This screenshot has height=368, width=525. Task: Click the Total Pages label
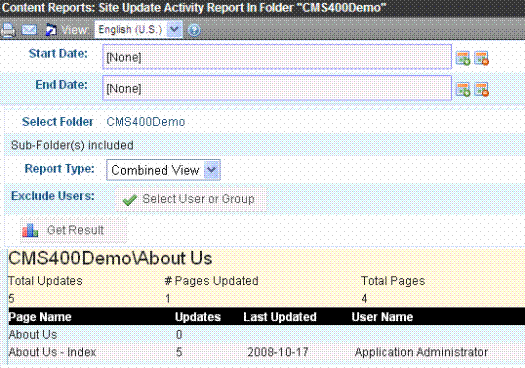[x=393, y=281]
